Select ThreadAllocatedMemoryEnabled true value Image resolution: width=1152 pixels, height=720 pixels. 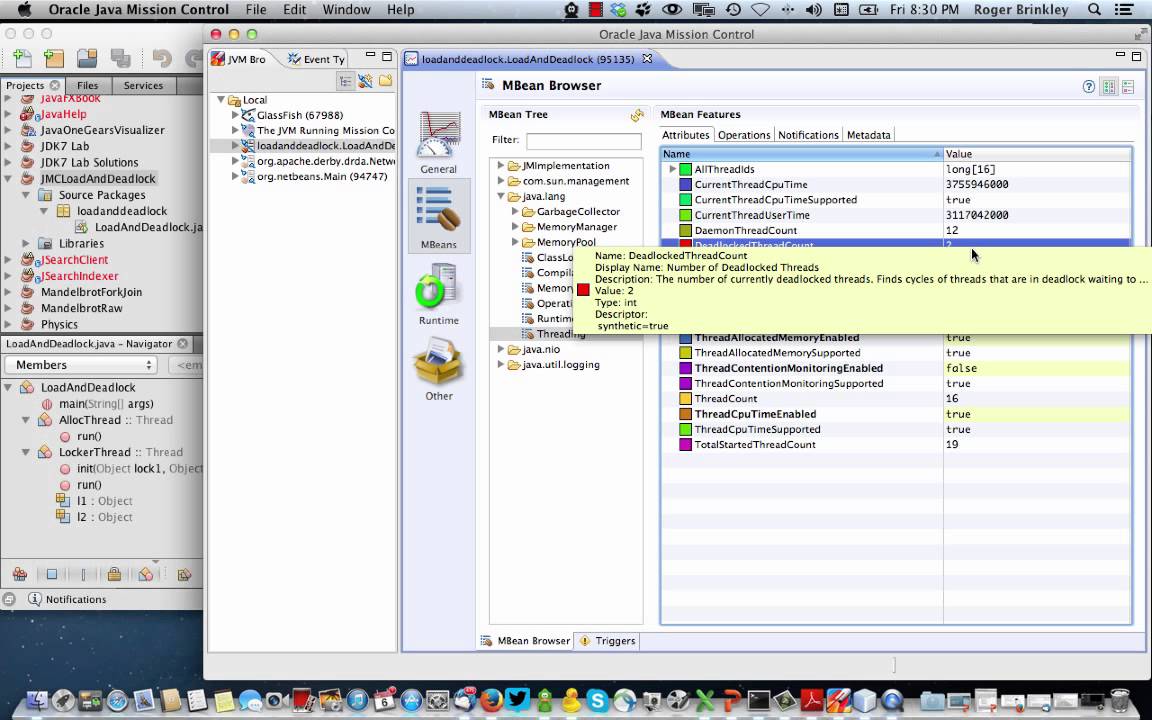click(1037, 338)
